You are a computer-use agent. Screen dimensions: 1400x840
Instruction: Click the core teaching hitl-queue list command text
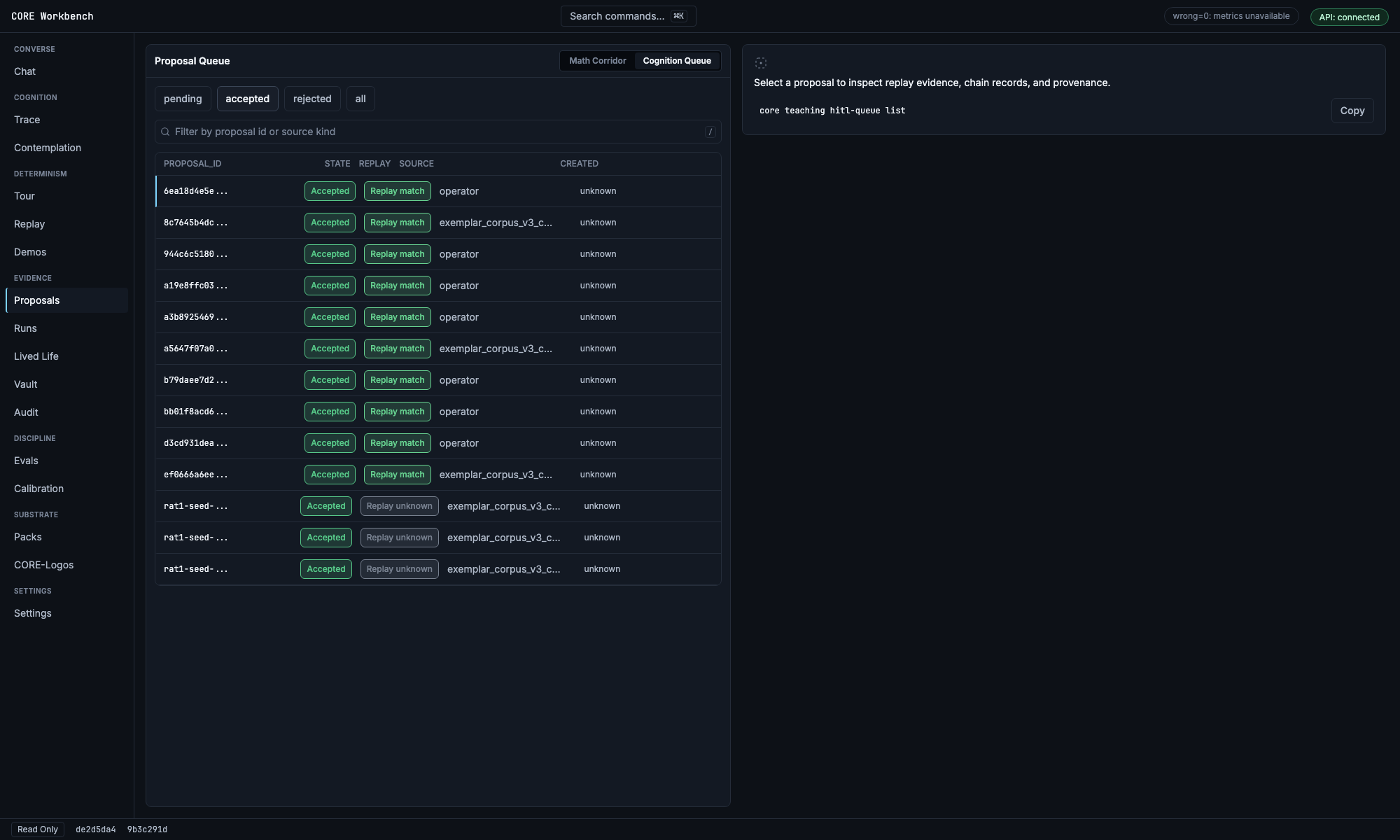pyautogui.click(x=832, y=111)
